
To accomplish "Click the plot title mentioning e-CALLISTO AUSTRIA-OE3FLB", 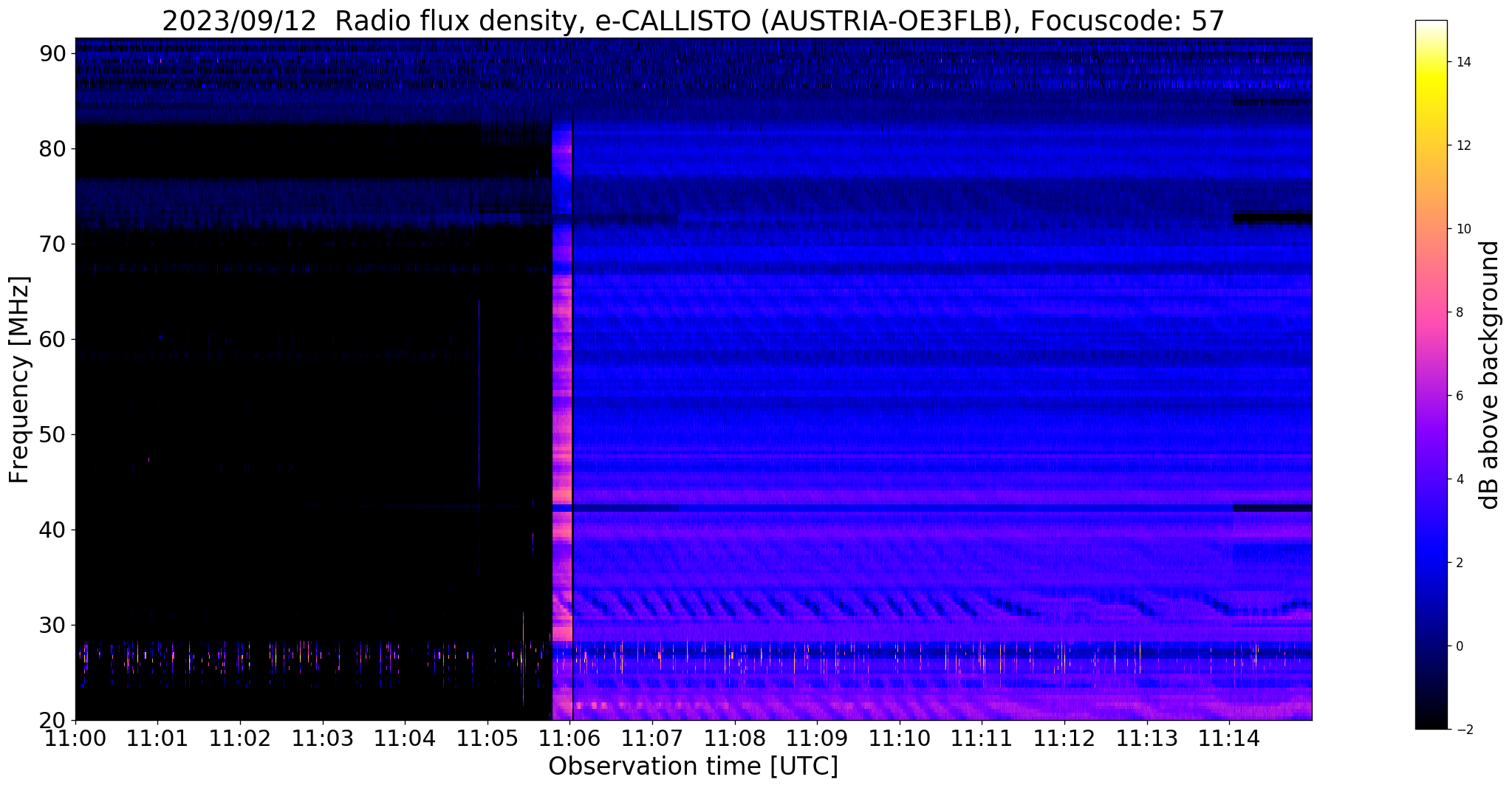I will tap(694, 21).
